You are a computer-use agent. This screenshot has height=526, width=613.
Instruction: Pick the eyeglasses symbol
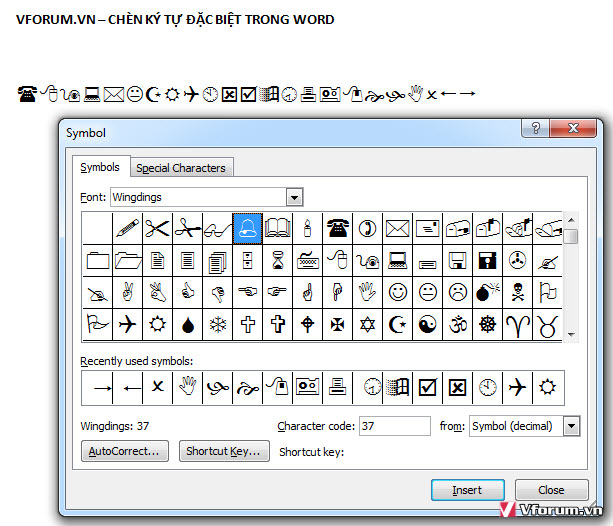click(x=217, y=228)
